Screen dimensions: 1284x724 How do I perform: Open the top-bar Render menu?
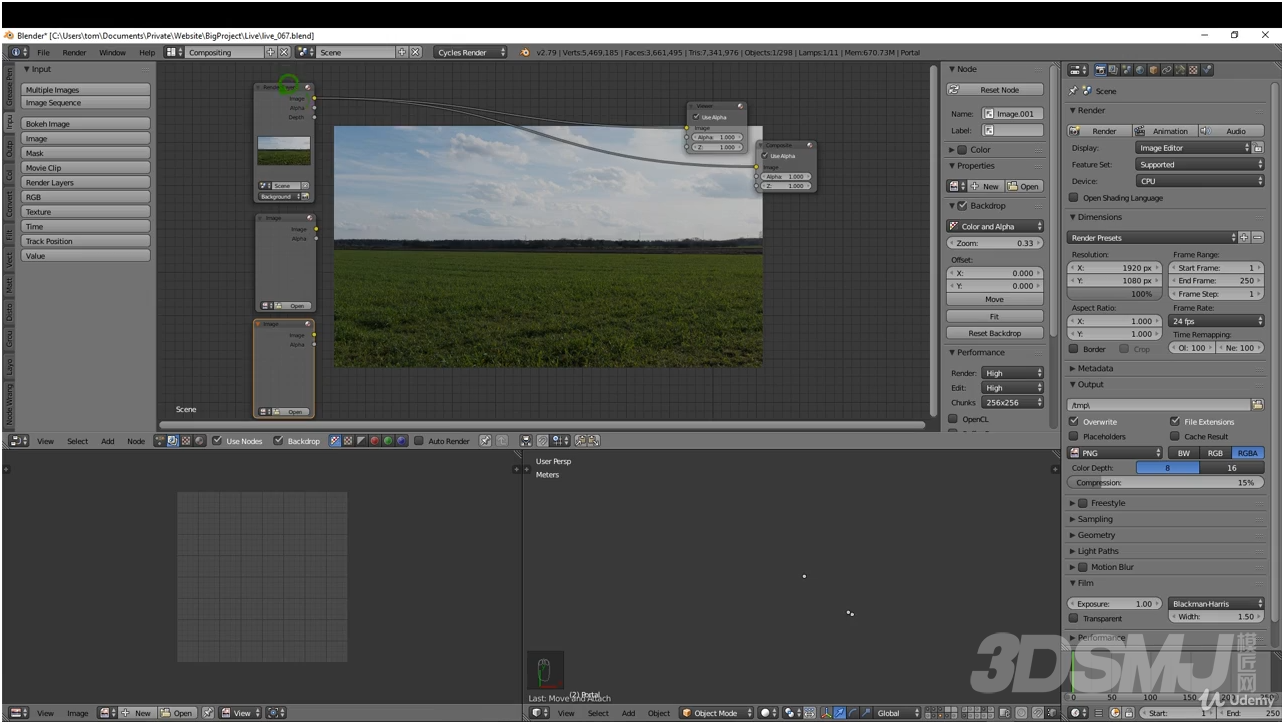point(74,52)
